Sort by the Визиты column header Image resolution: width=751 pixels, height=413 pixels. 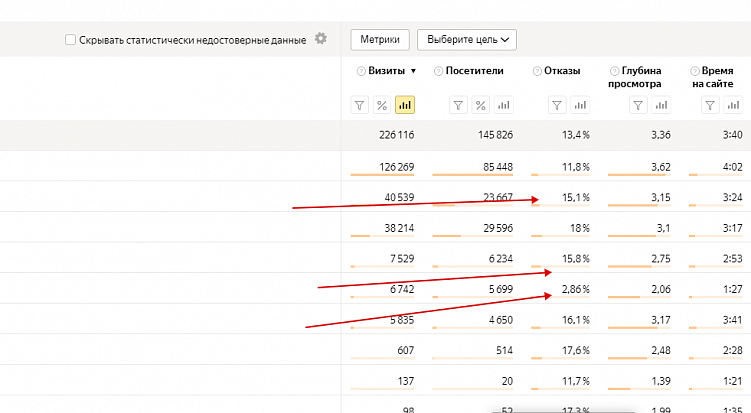click(387, 71)
